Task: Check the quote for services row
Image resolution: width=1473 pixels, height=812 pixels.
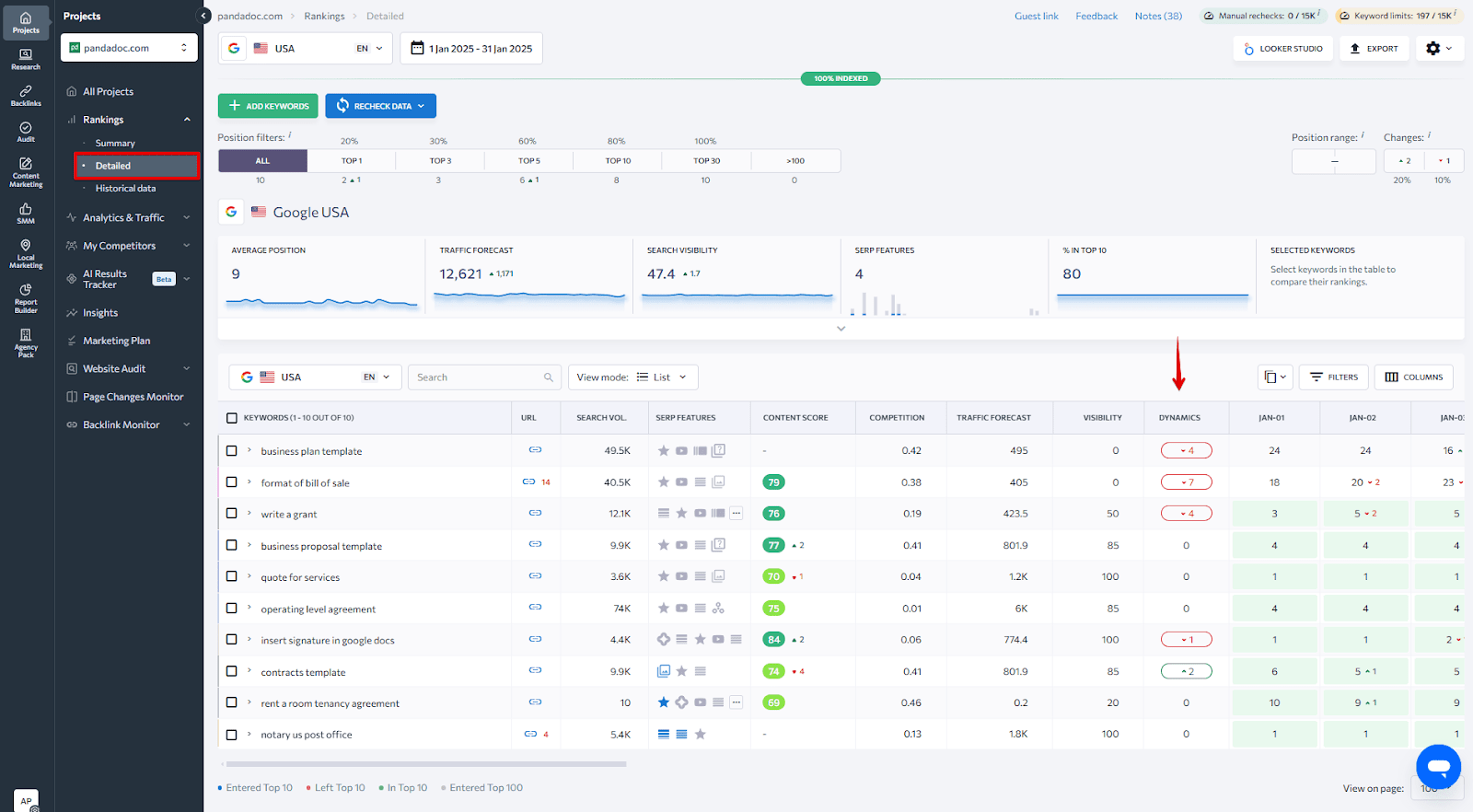Action: point(232,576)
